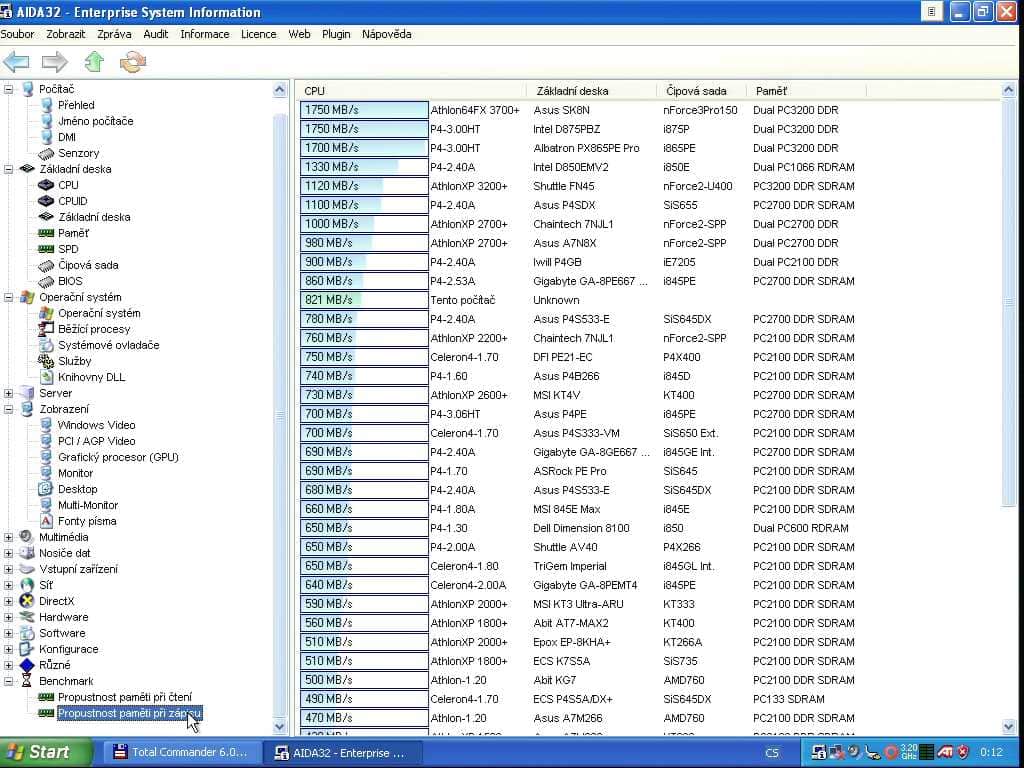Image resolution: width=1024 pixels, height=768 pixels.
Task: Click the CS language indicator in taskbar
Action: [771, 753]
